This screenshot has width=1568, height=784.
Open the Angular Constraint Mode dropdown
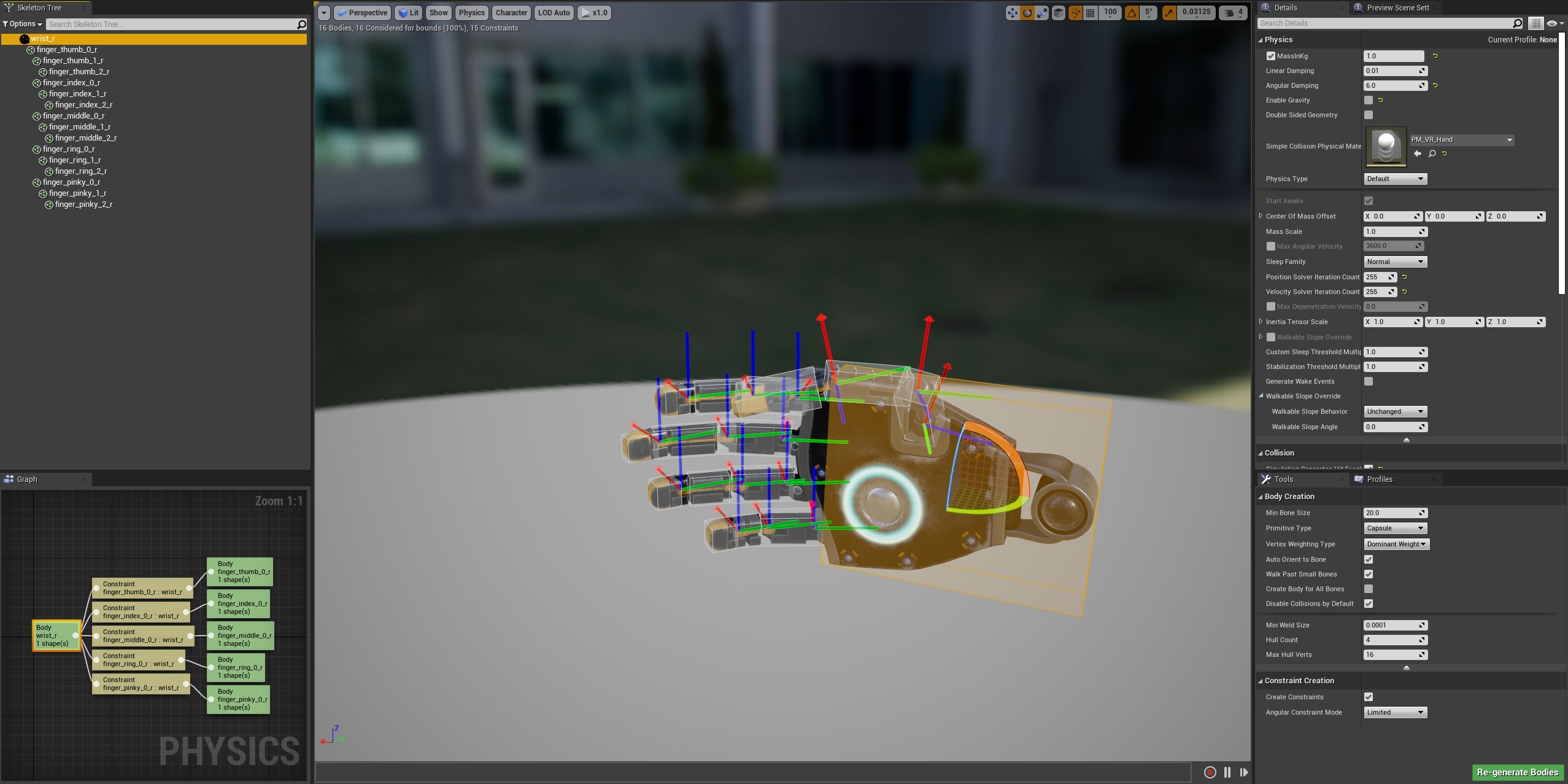pos(1395,712)
